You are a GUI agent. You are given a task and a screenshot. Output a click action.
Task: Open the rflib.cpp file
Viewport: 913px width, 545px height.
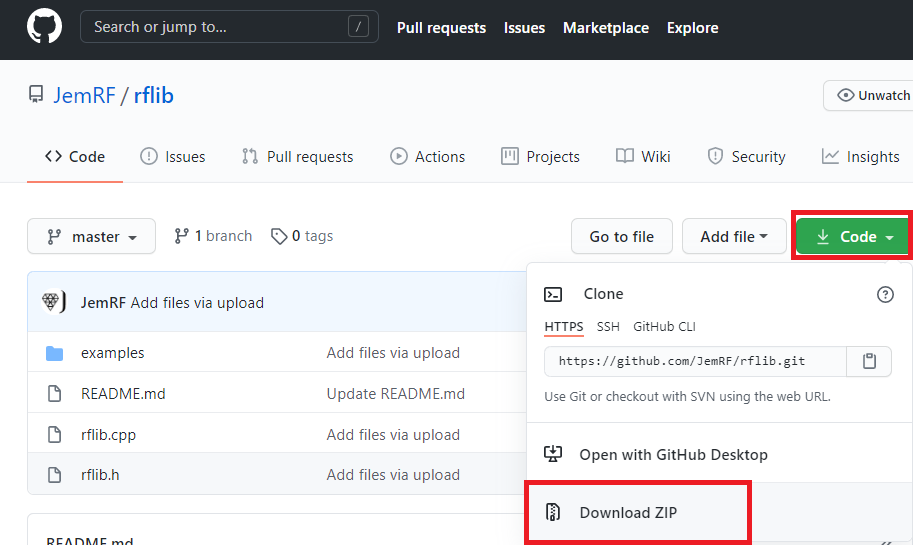point(108,435)
